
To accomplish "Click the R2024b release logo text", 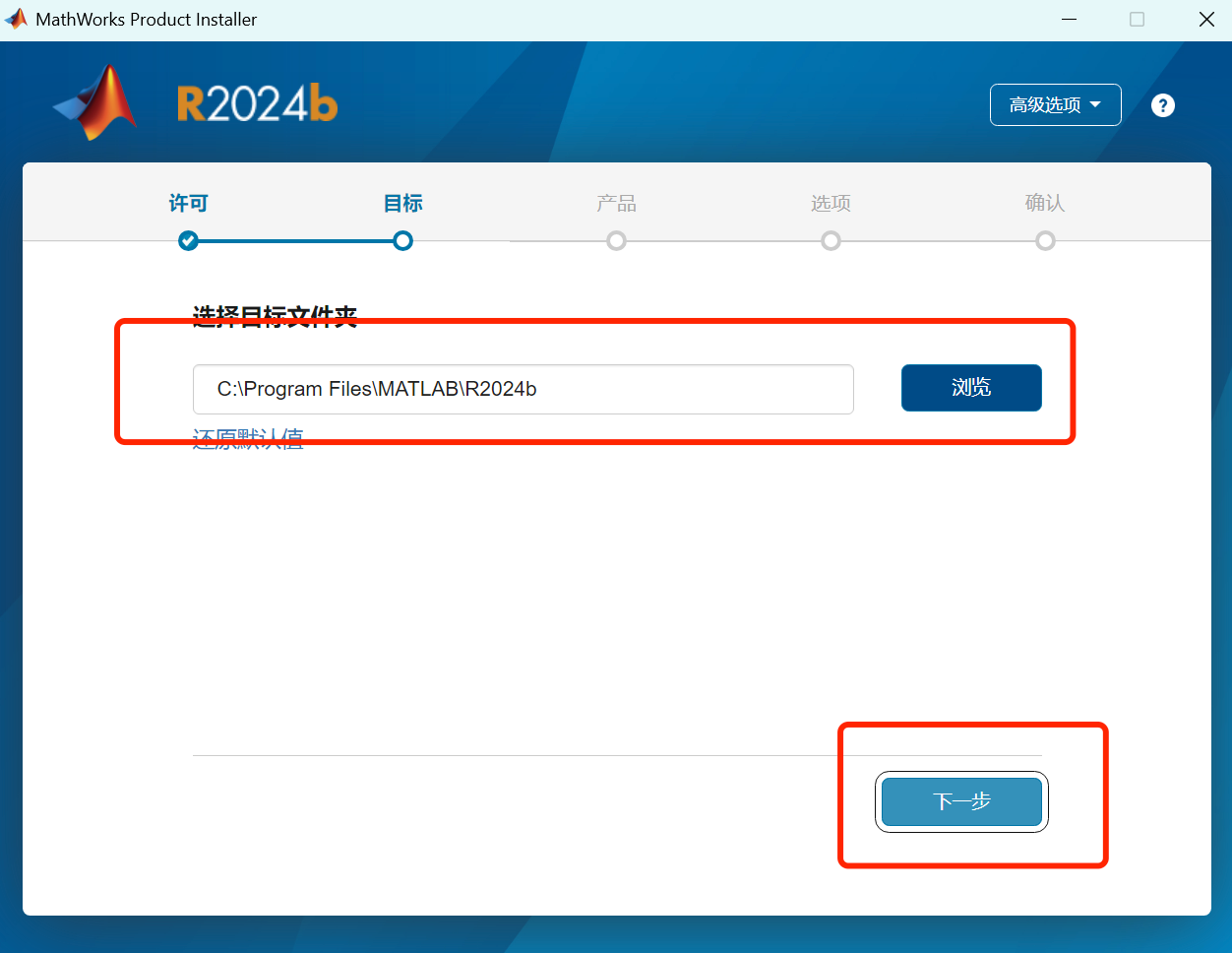I will click(x=257, y=103).
